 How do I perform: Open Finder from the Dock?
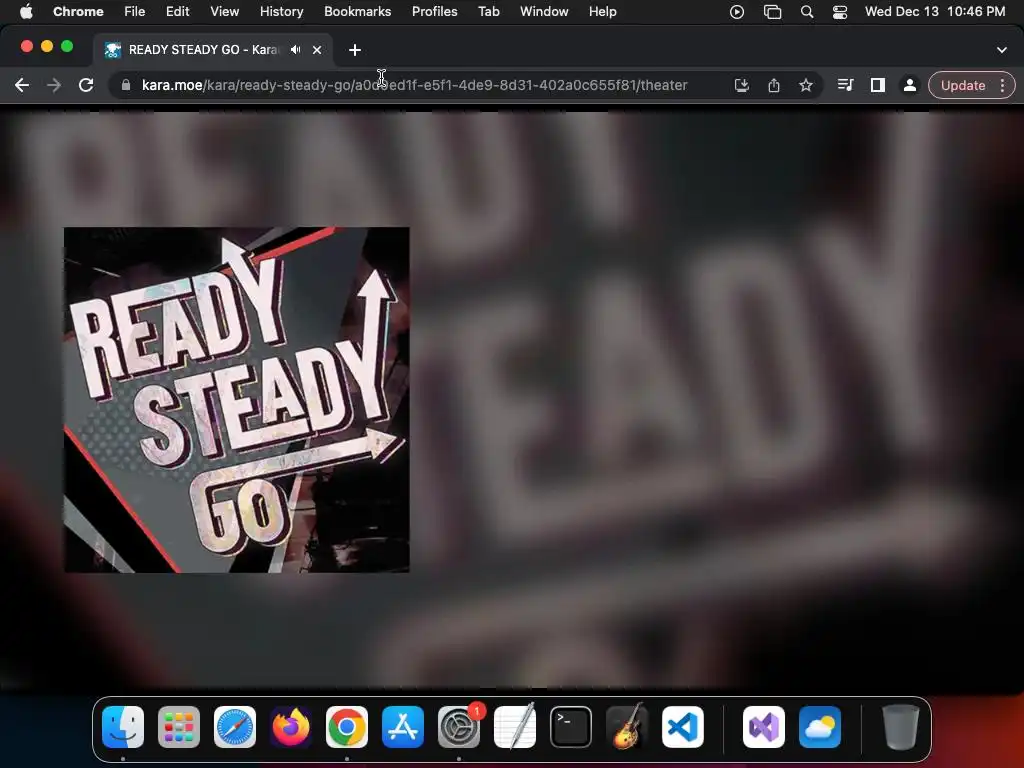[x=123, y=727]
